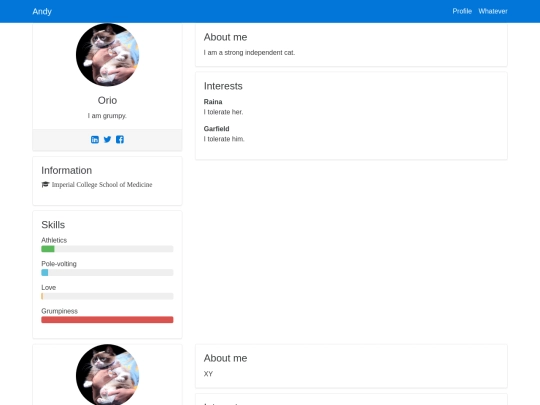Open Orio's LinkedIn profile icon
The width and height of the screenshot is (540, 405).
[95, 139]
